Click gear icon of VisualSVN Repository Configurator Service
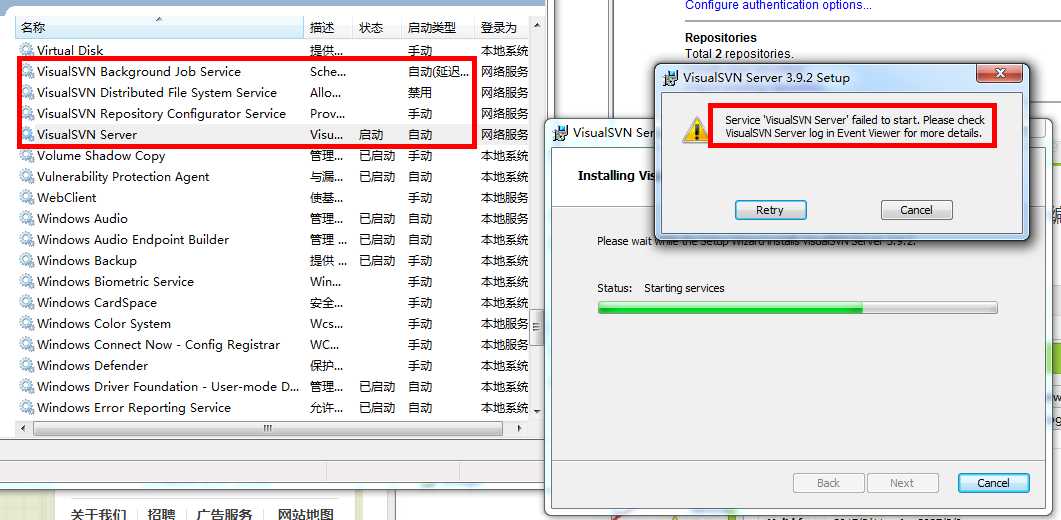 click(27, 113)
